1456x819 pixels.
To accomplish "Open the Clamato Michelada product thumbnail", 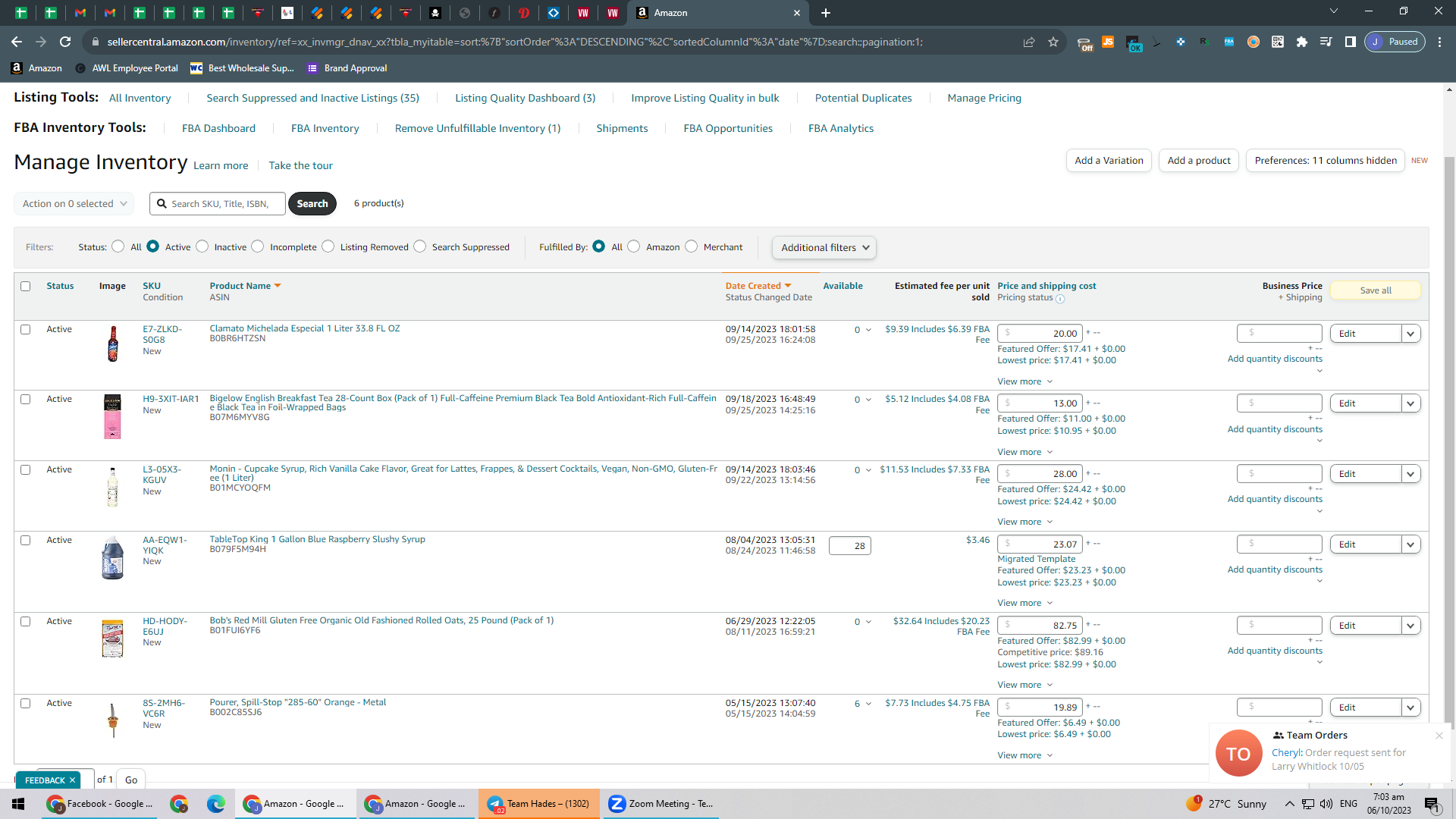I will point(113,344).
